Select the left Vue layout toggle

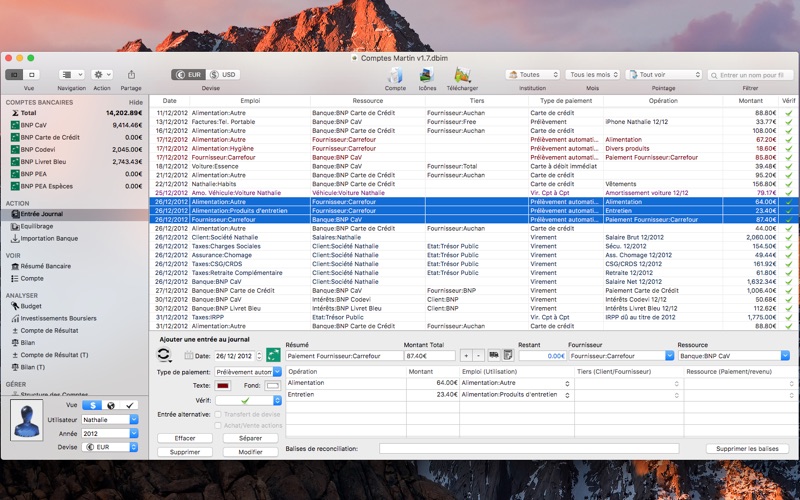(x=14, y=74)
